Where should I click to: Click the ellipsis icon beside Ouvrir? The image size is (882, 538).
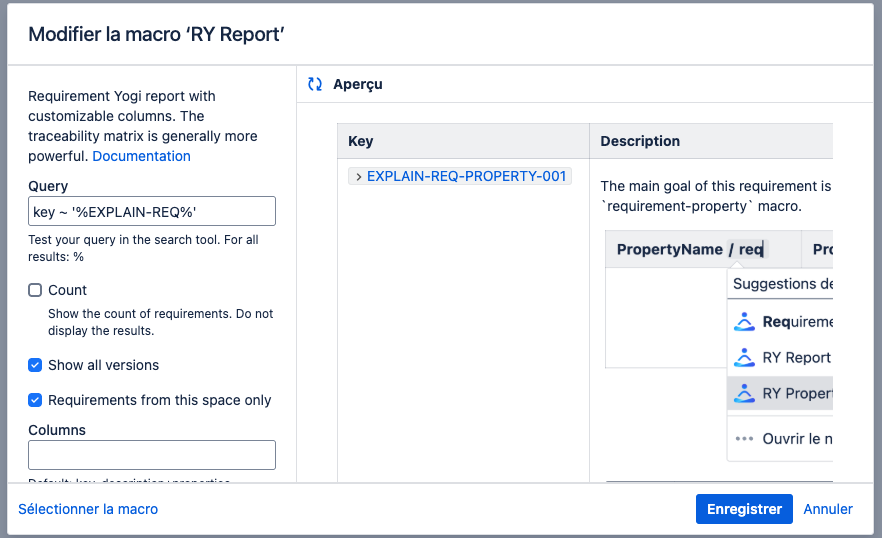pyautogui.click(x=744, y=438)
